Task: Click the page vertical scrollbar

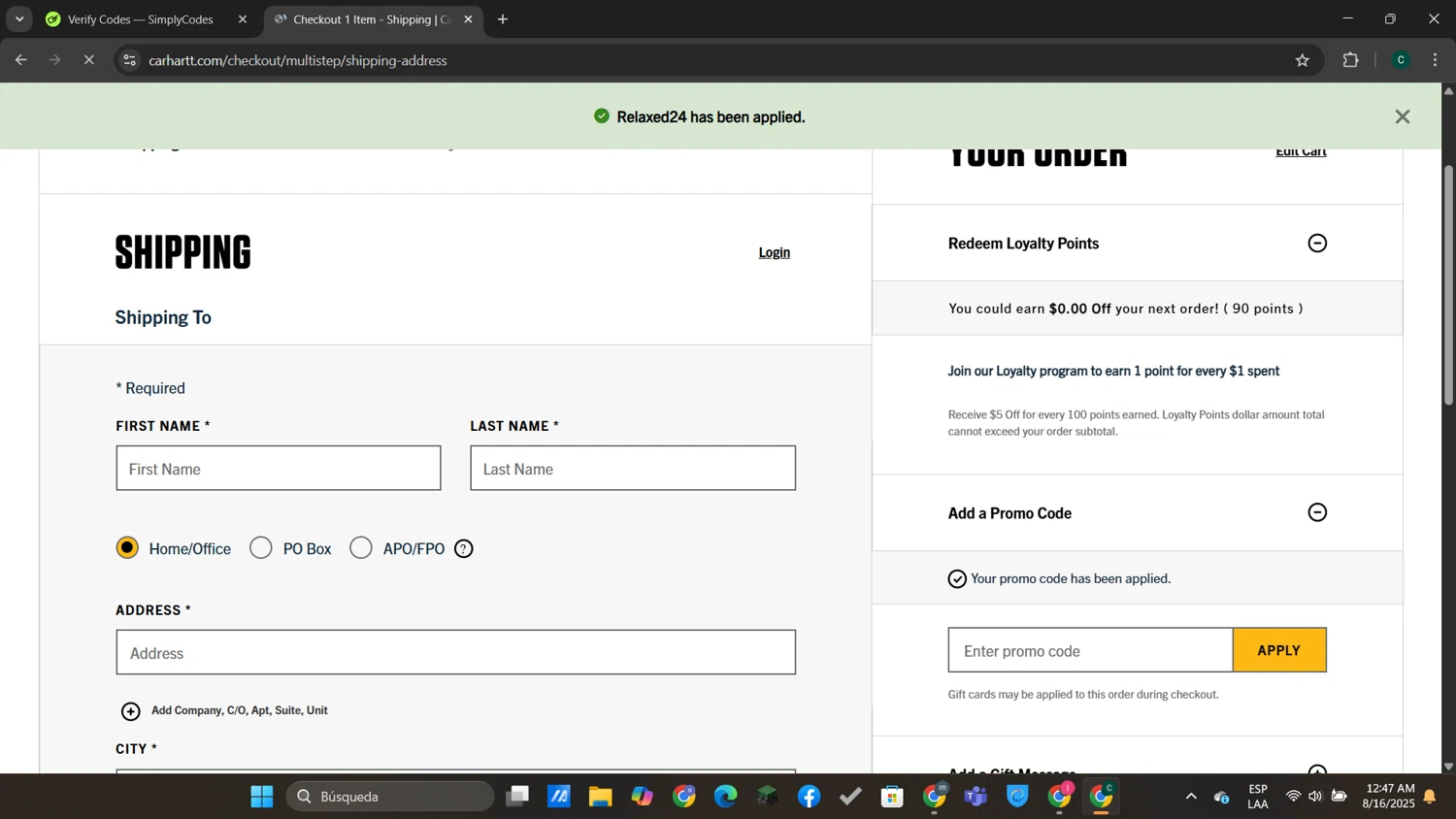Action: (x=1448, y=284)
